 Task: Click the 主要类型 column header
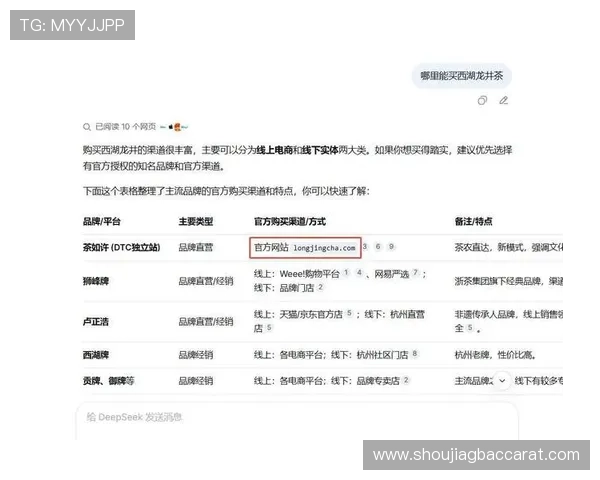tap(196, 222)
